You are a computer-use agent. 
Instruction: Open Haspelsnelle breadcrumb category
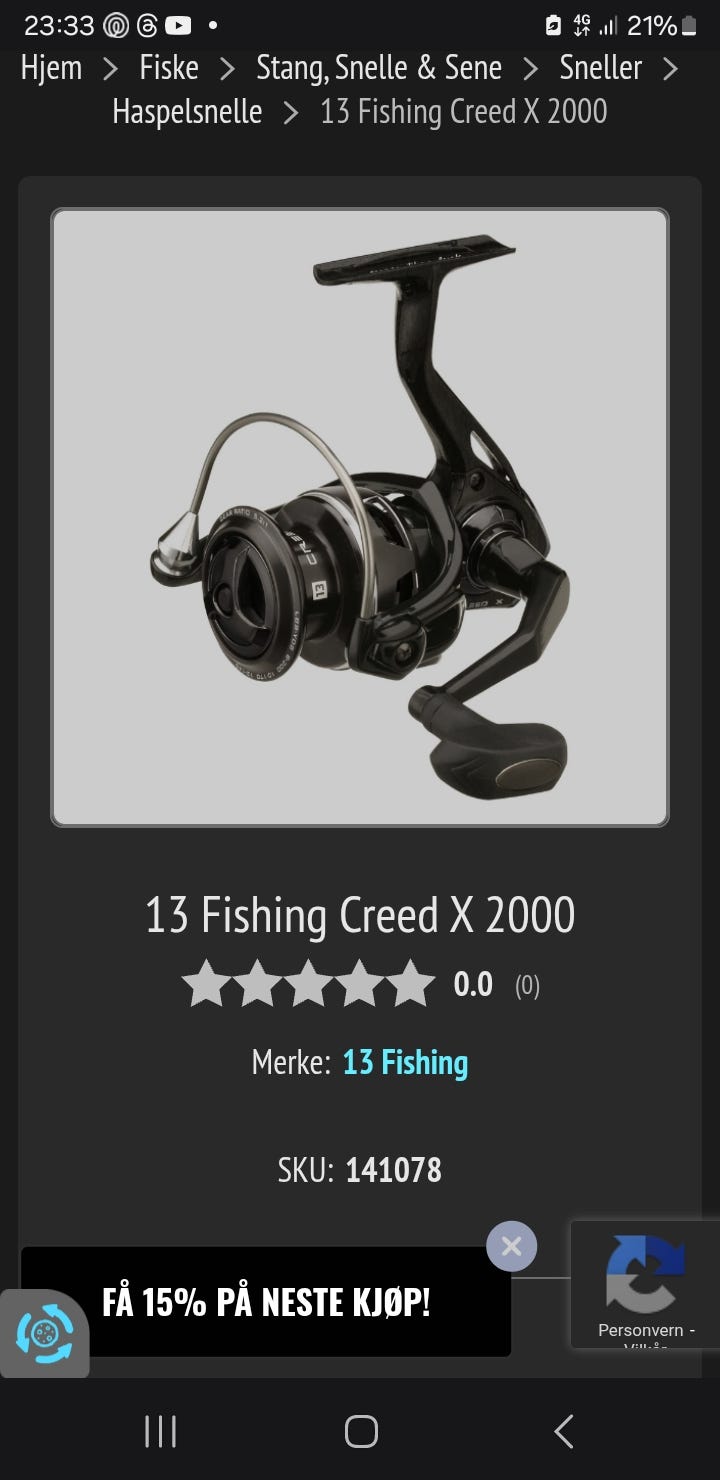[x=187, y=111]
